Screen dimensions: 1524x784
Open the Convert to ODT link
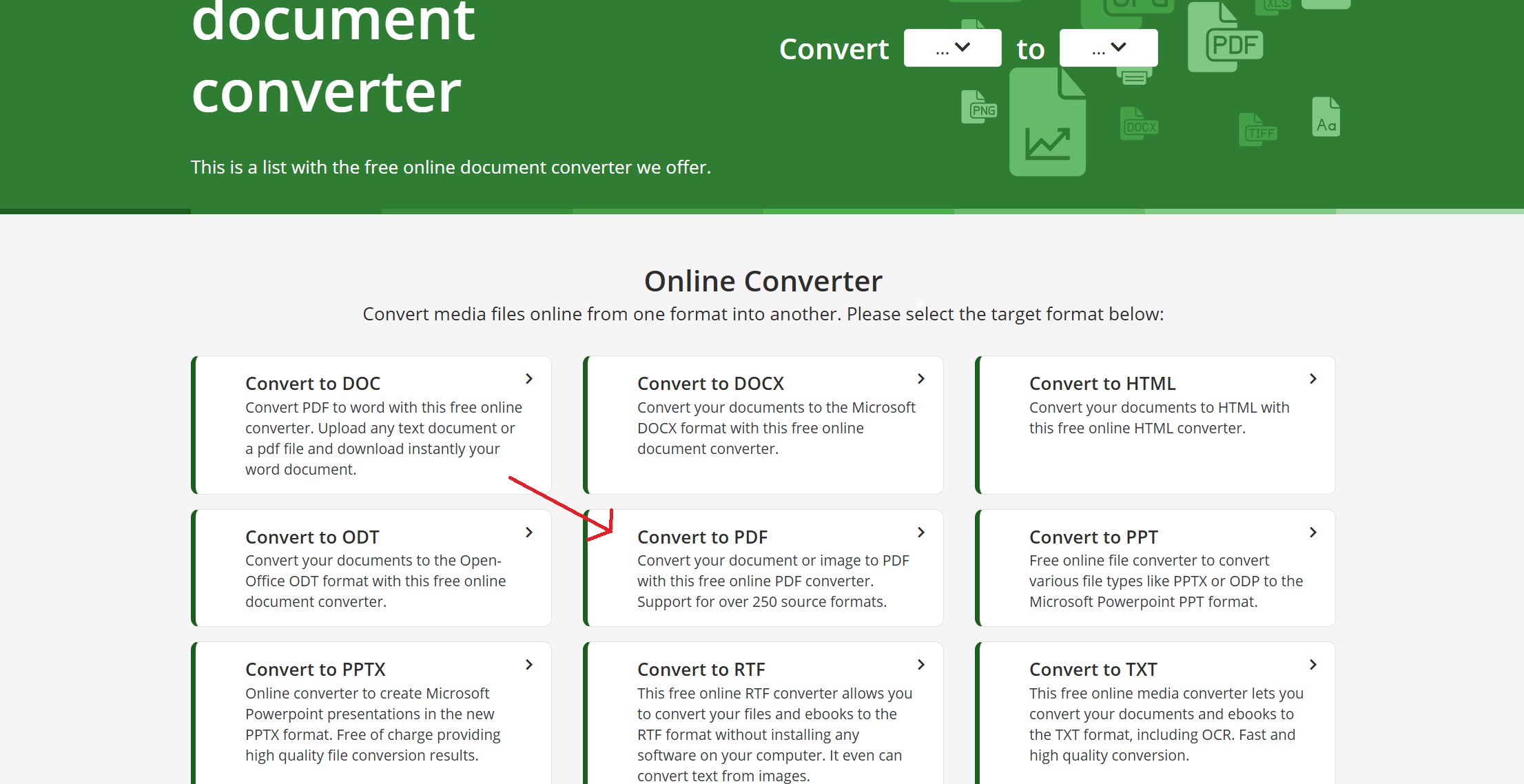click(312, 537)
